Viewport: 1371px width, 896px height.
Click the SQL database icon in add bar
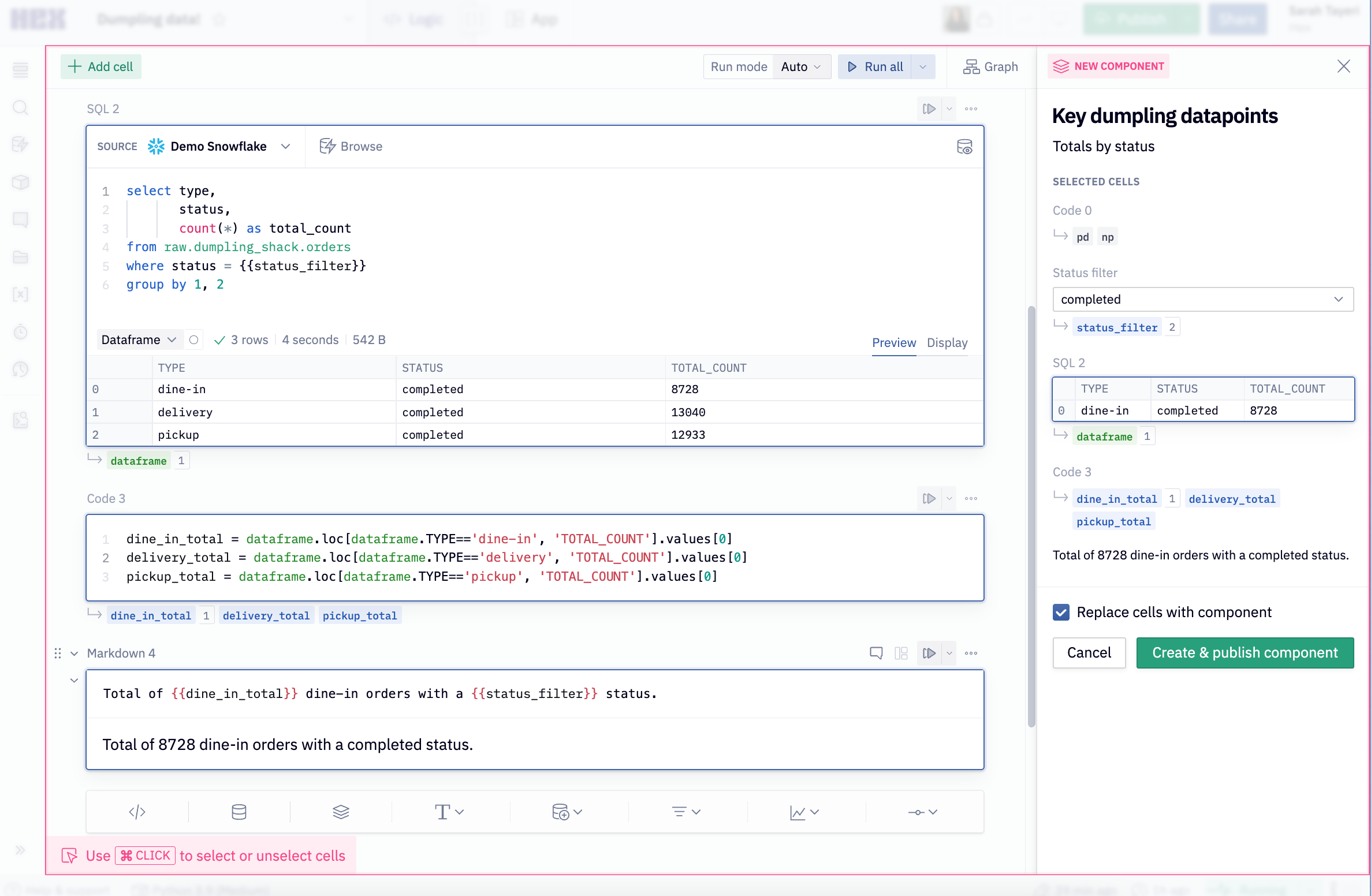(239, 812)
